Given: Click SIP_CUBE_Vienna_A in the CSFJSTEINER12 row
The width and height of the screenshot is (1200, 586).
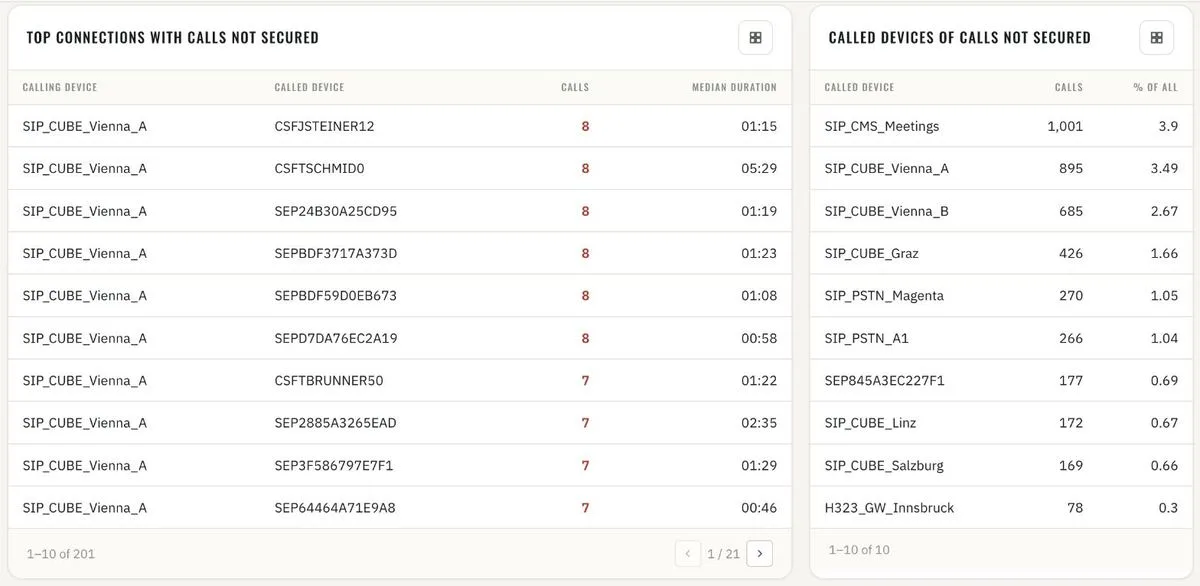Looking at the screenshot, I should 85,126.
